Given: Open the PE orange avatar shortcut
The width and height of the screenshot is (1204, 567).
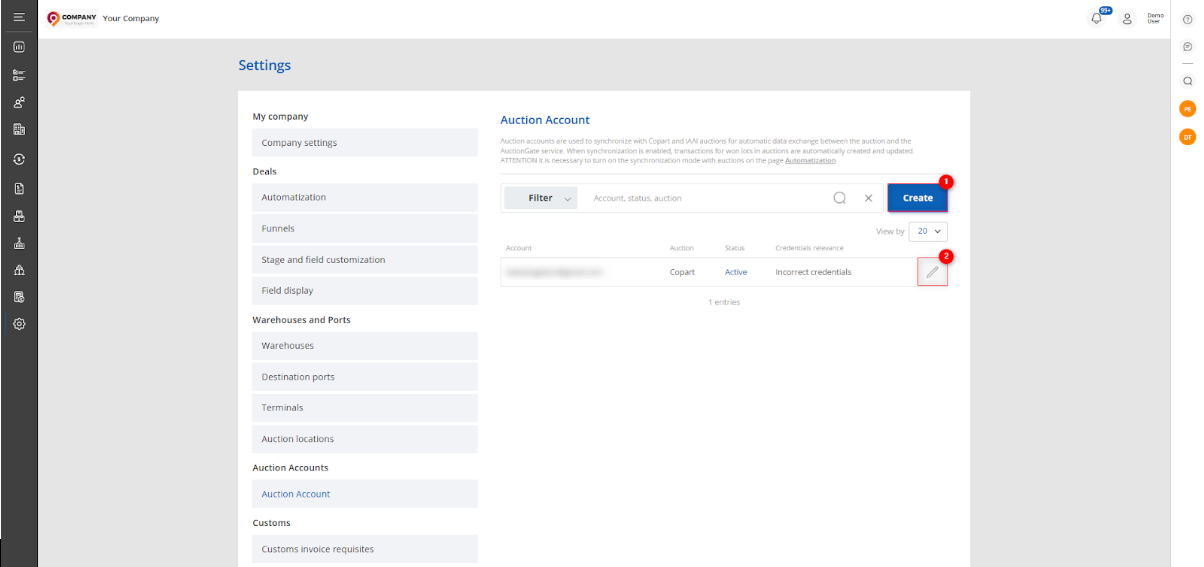Looking at the screenshot, I should (x=1187, y=109).
